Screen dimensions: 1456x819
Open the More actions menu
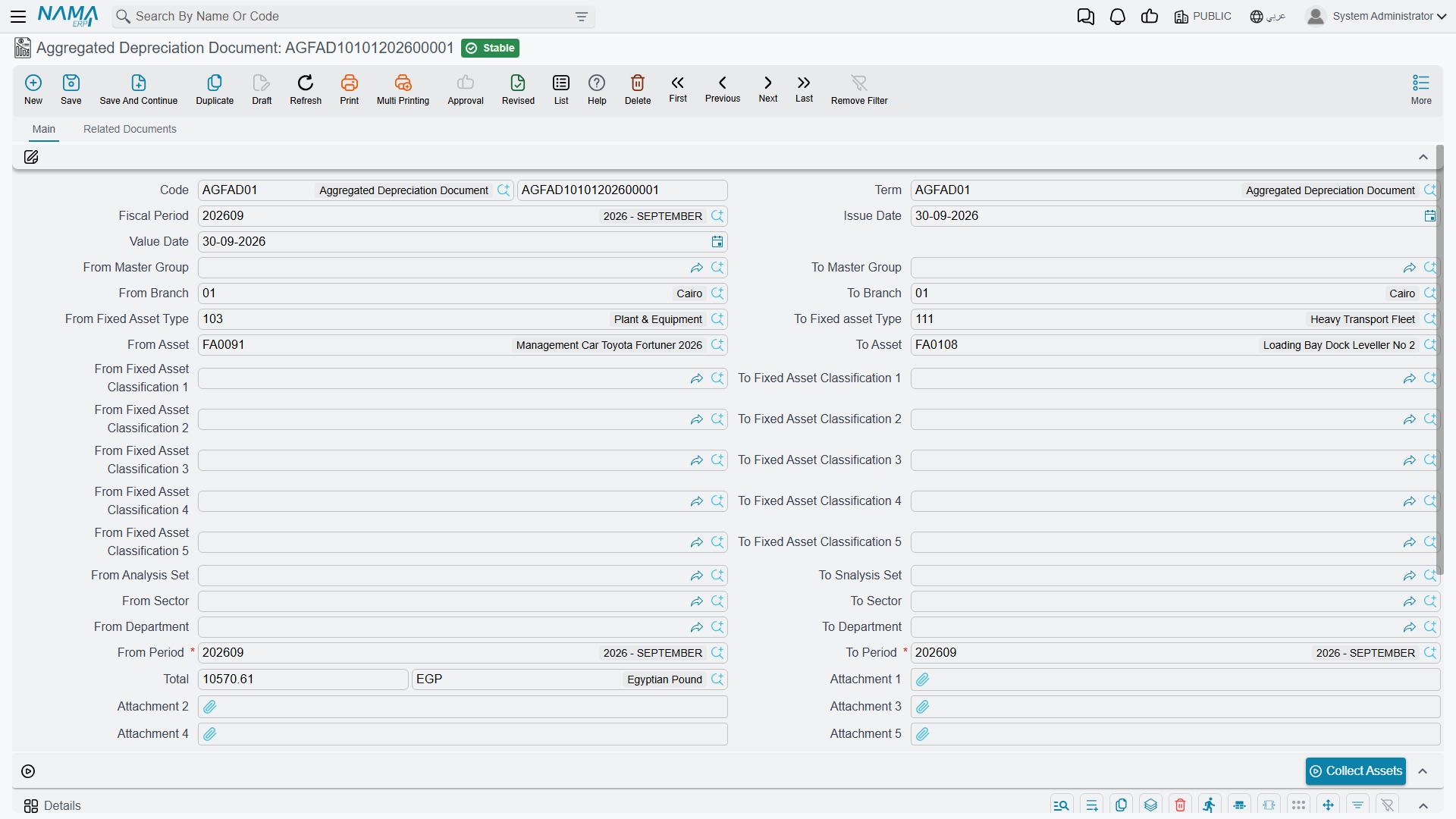[1421, 89]
